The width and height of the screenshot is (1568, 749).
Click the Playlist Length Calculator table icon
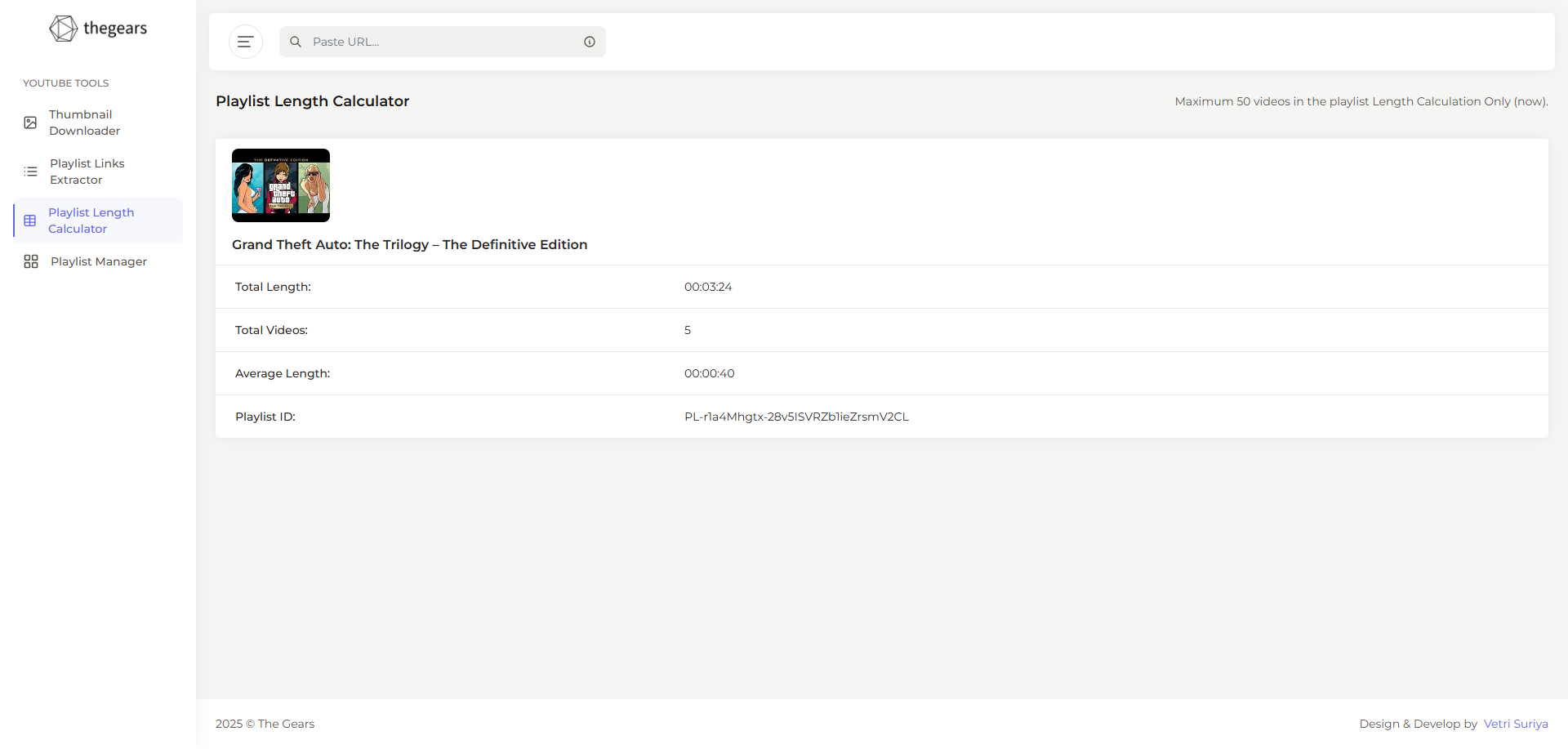(30, 221)
